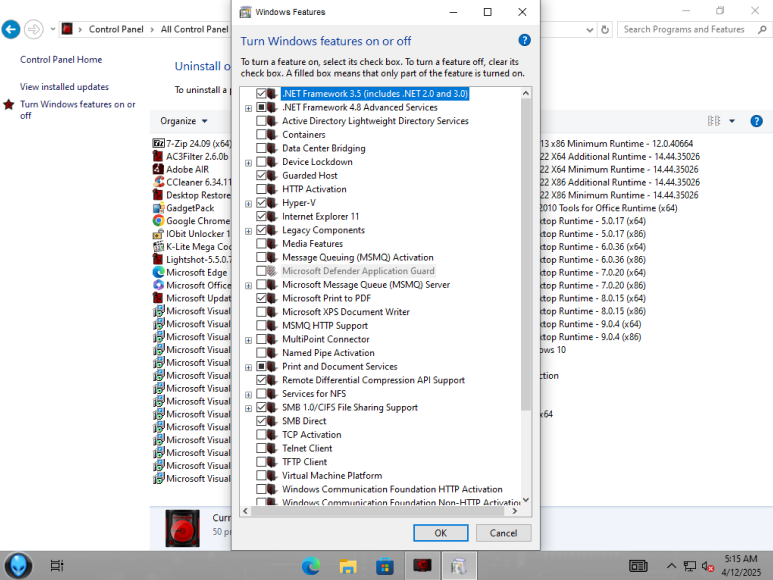Click the change view icon in Programs toolbar
The image size is (773, 580).
point(713,121)
